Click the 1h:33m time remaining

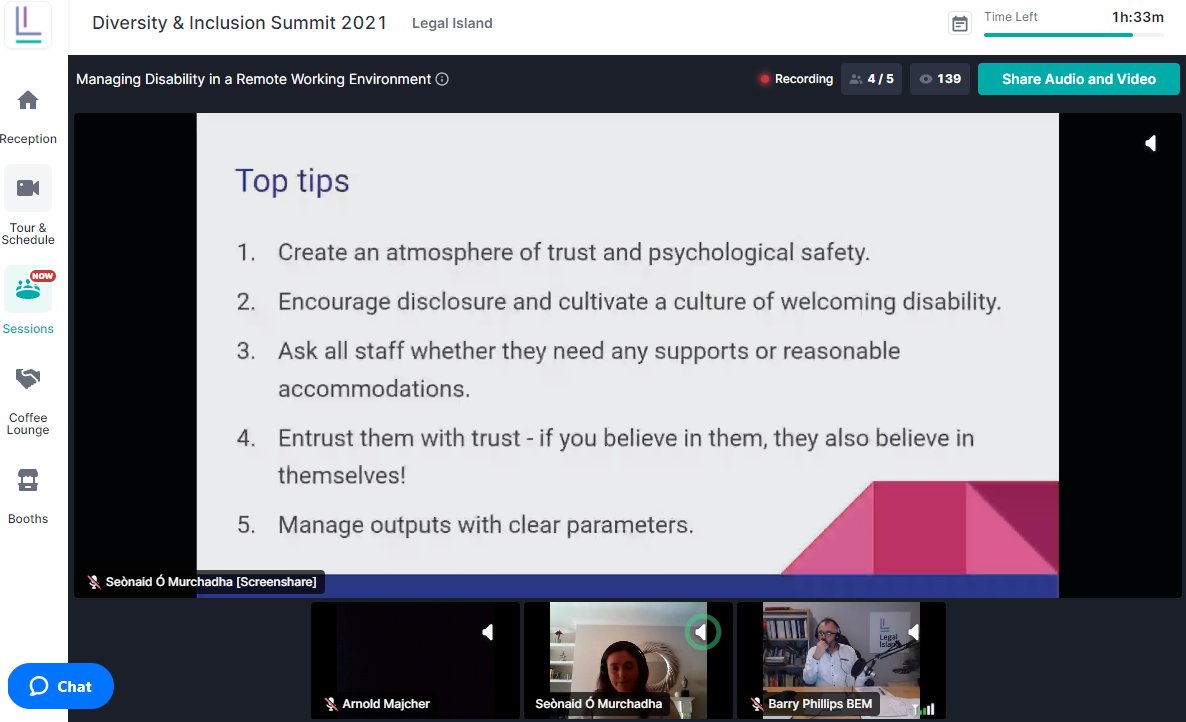pyautogui.click(x=1138, y=17)
